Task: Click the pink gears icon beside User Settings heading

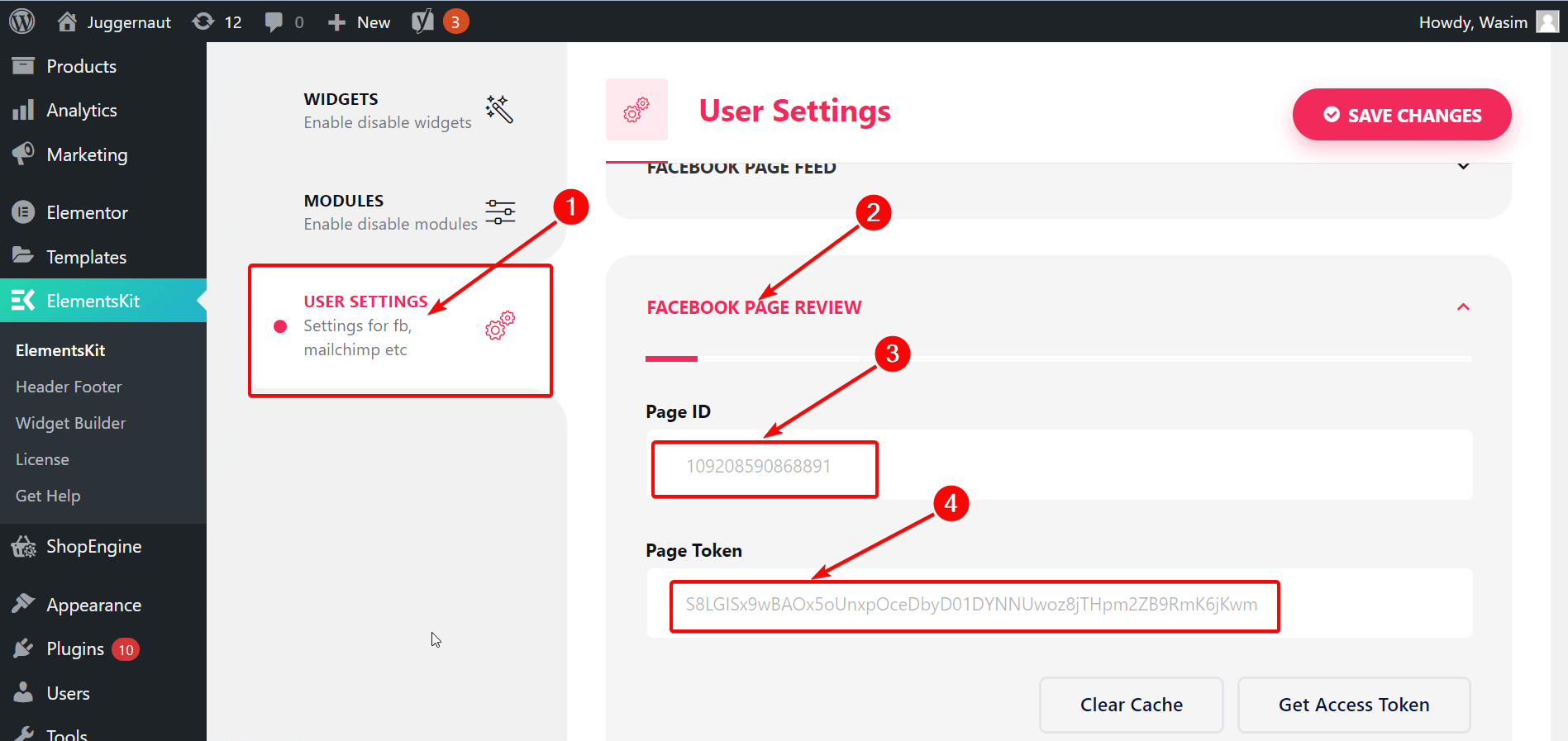Action: click(636, 110)
